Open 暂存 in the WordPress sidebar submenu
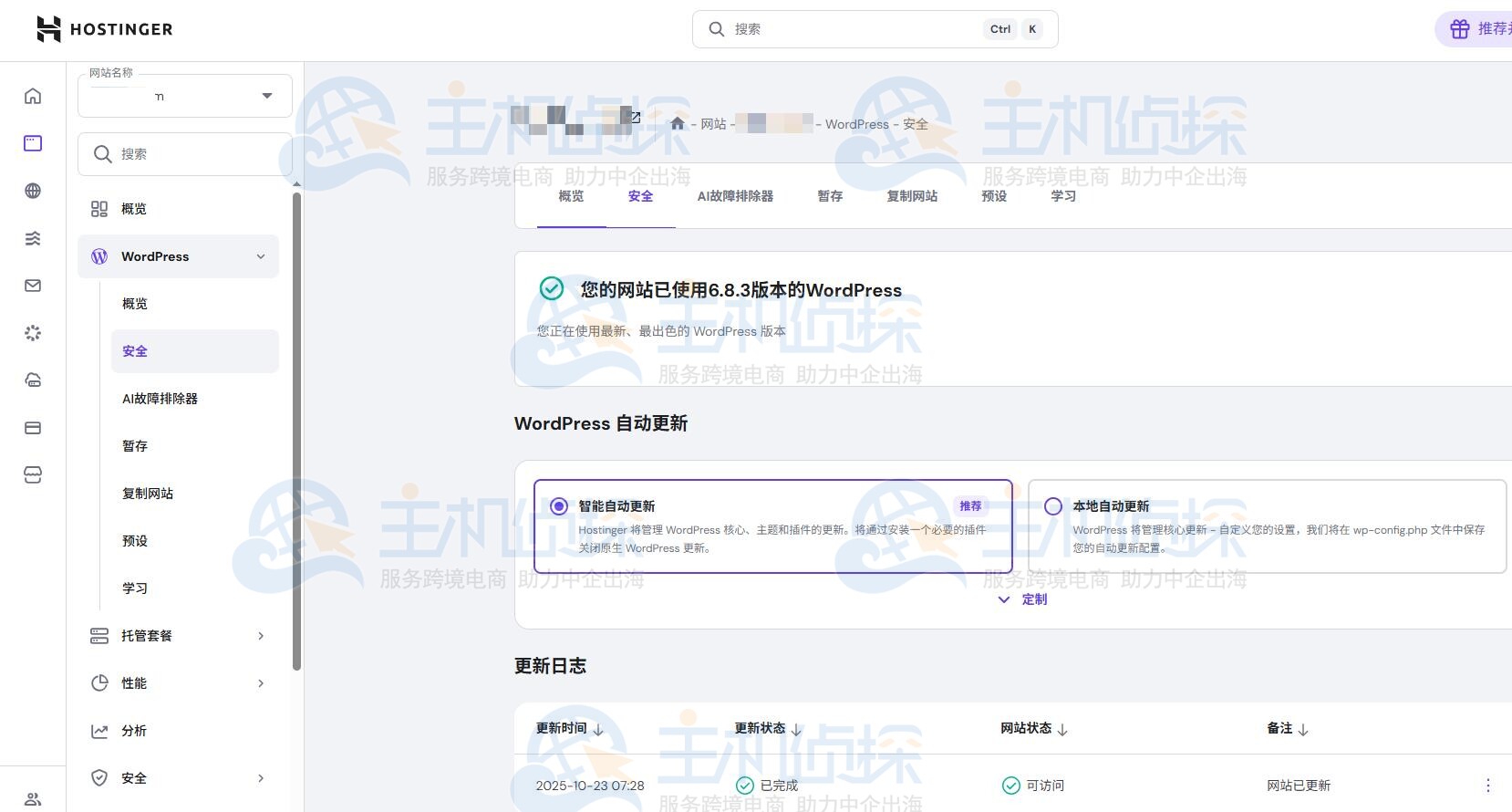Image resolution: width=1512 pixels, height=812 pixels. (135, 446)
